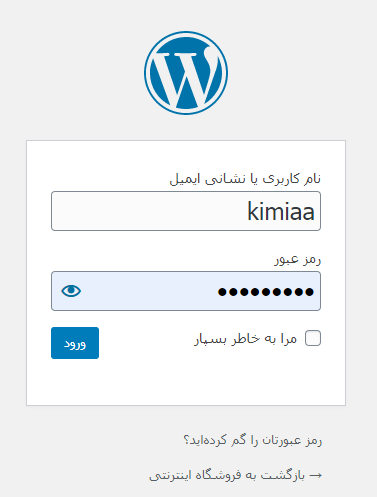Image resolution: width=377 pixels, height=497 pixels.
Task: Tick the remember me checkbox
Action: coord(313,338)
